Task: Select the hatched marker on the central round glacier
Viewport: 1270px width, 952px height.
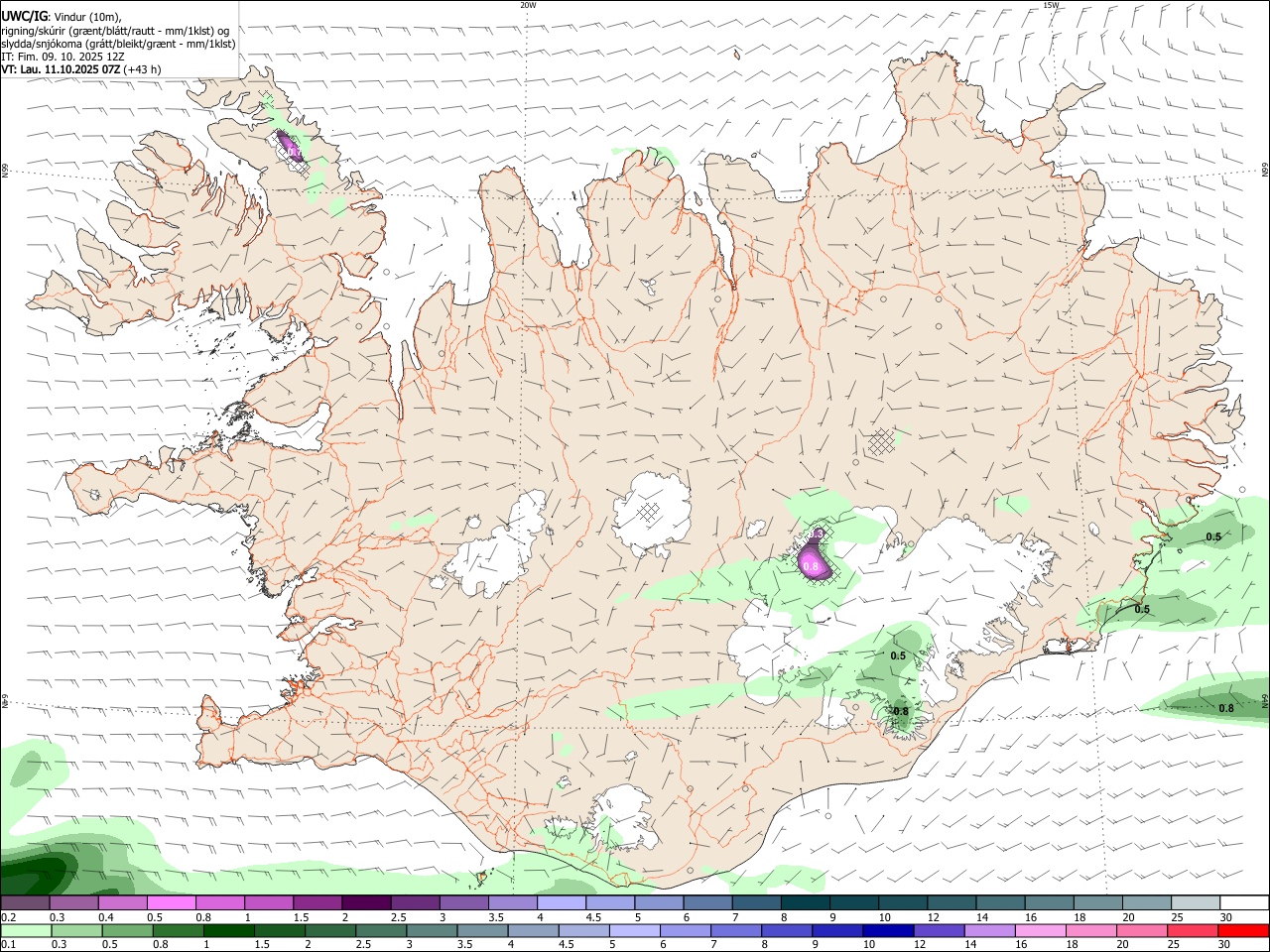Action: coord(648,512)
